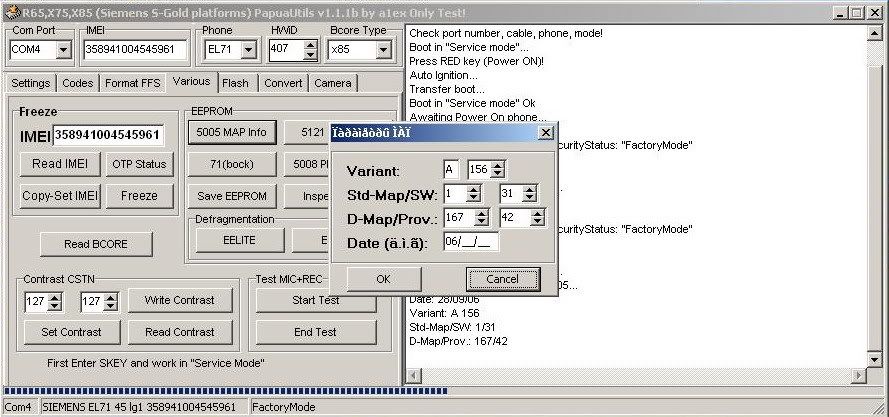The width and height of the screenshot is (889, 417).
Task: Open the Bcore Type dropdown showing x85
Action: coord(383,50)
